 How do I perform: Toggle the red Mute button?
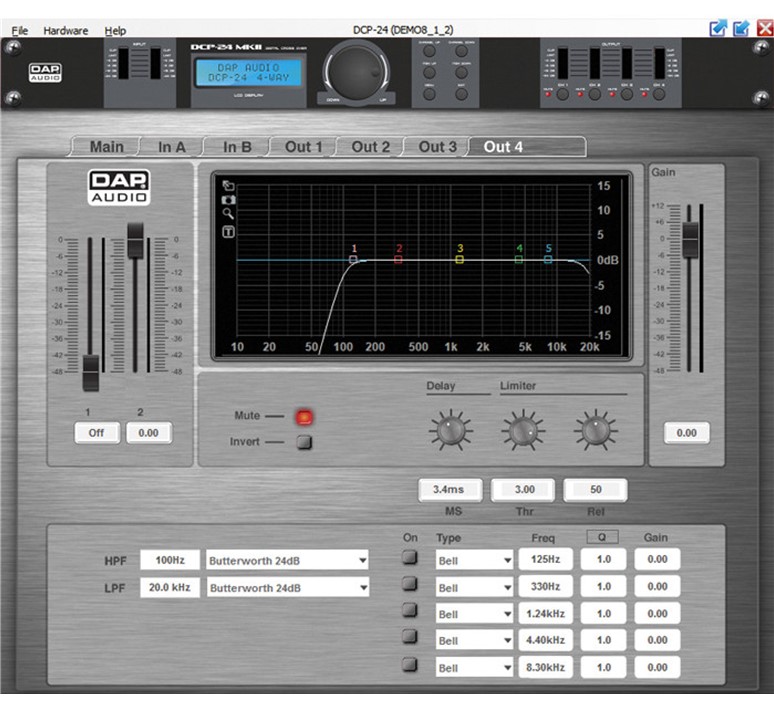click(303, 416)
